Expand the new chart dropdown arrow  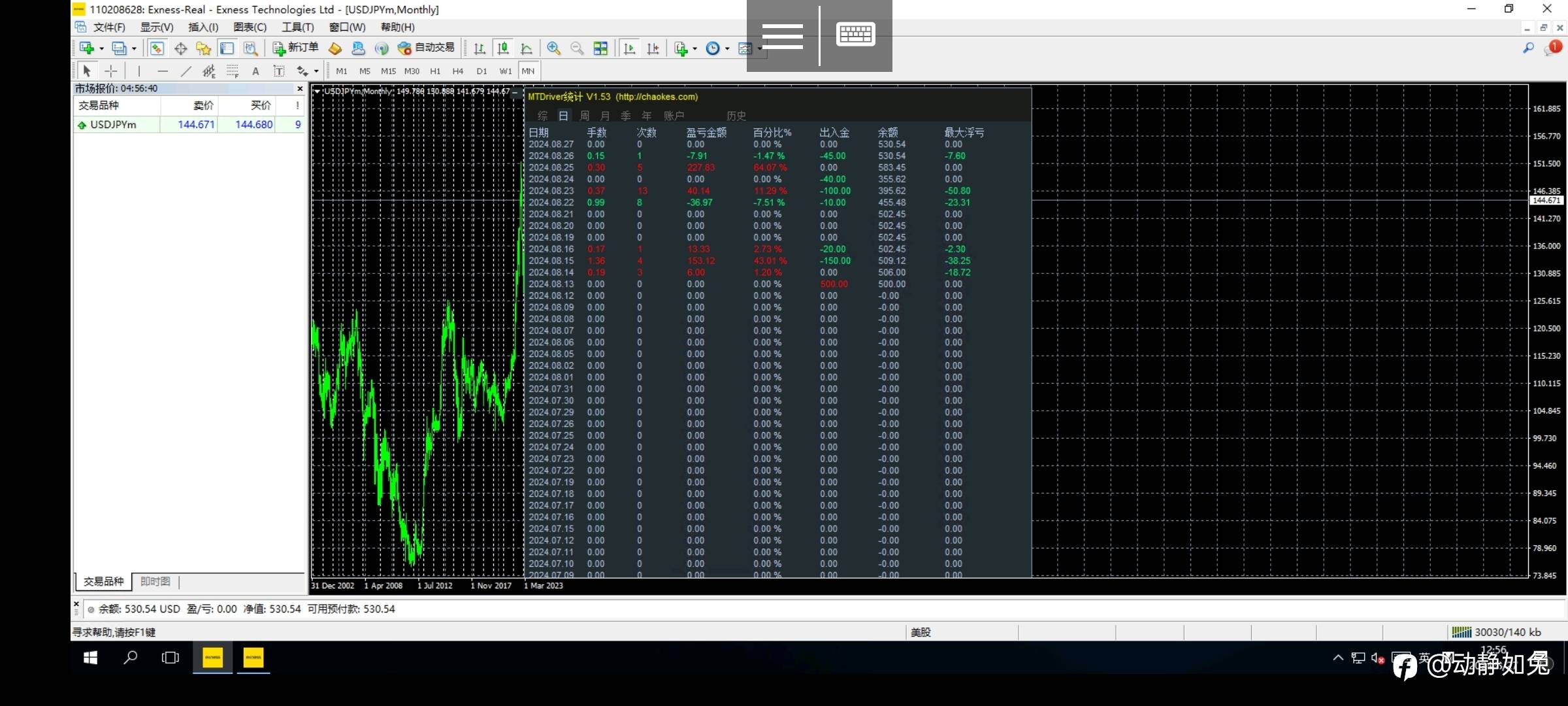101,48
